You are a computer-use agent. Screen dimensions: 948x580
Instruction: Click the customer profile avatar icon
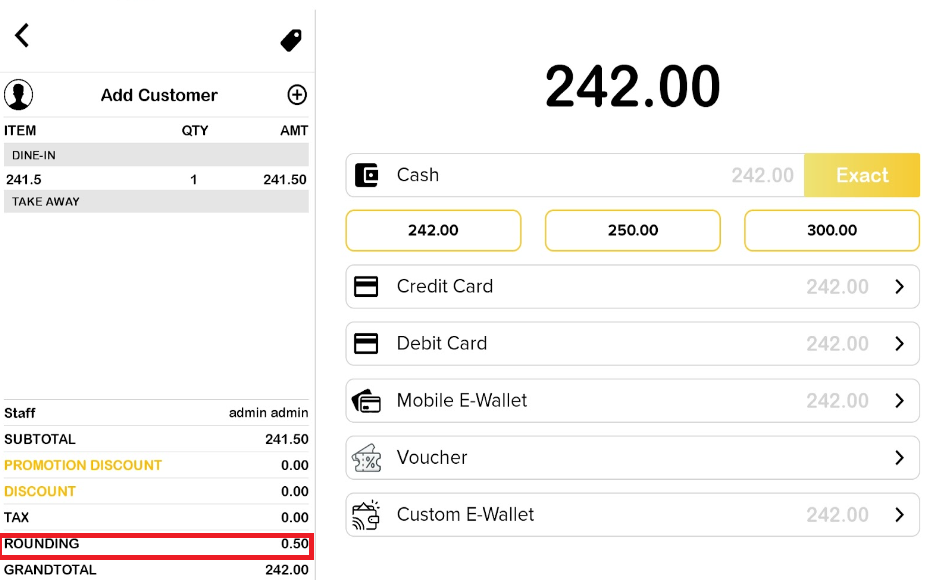[x=19, y=95]
